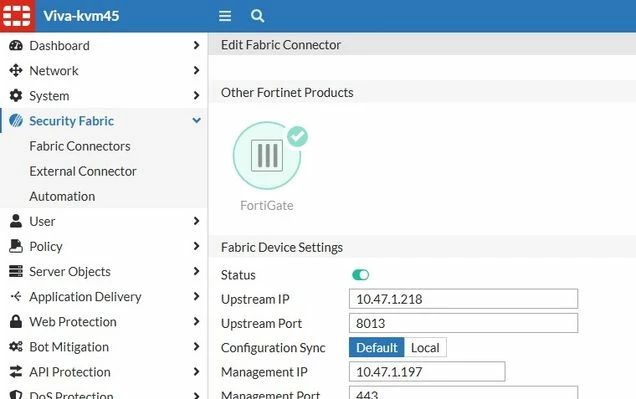Screen dimensions: 636x399
Task: Click the Management IP field
Action: (427, 371)
